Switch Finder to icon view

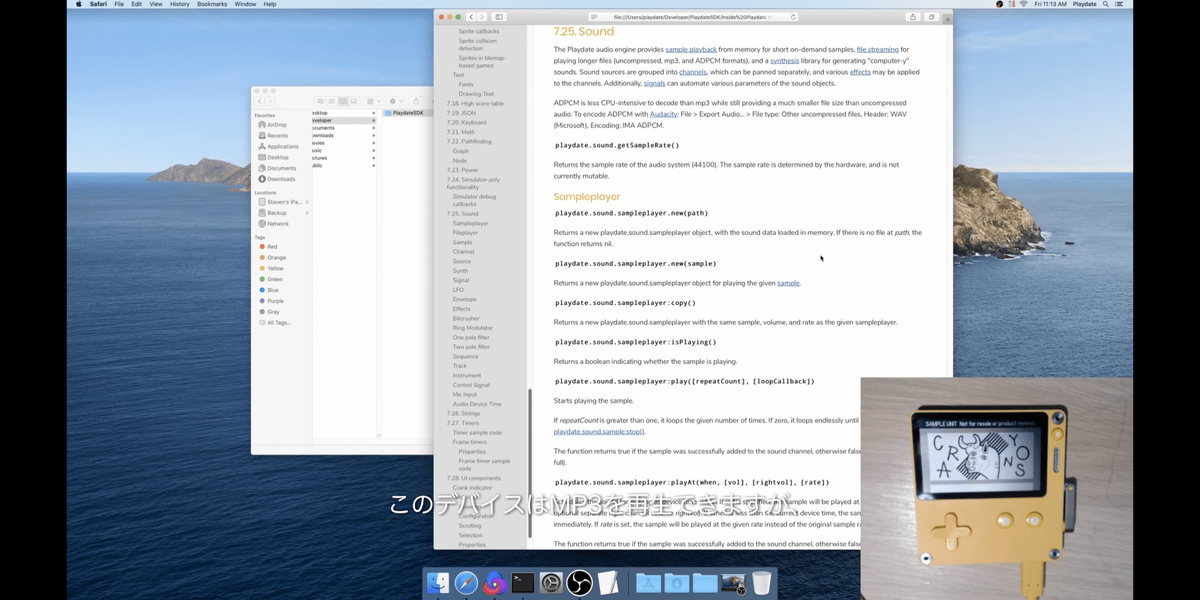[x=320, y=101]
